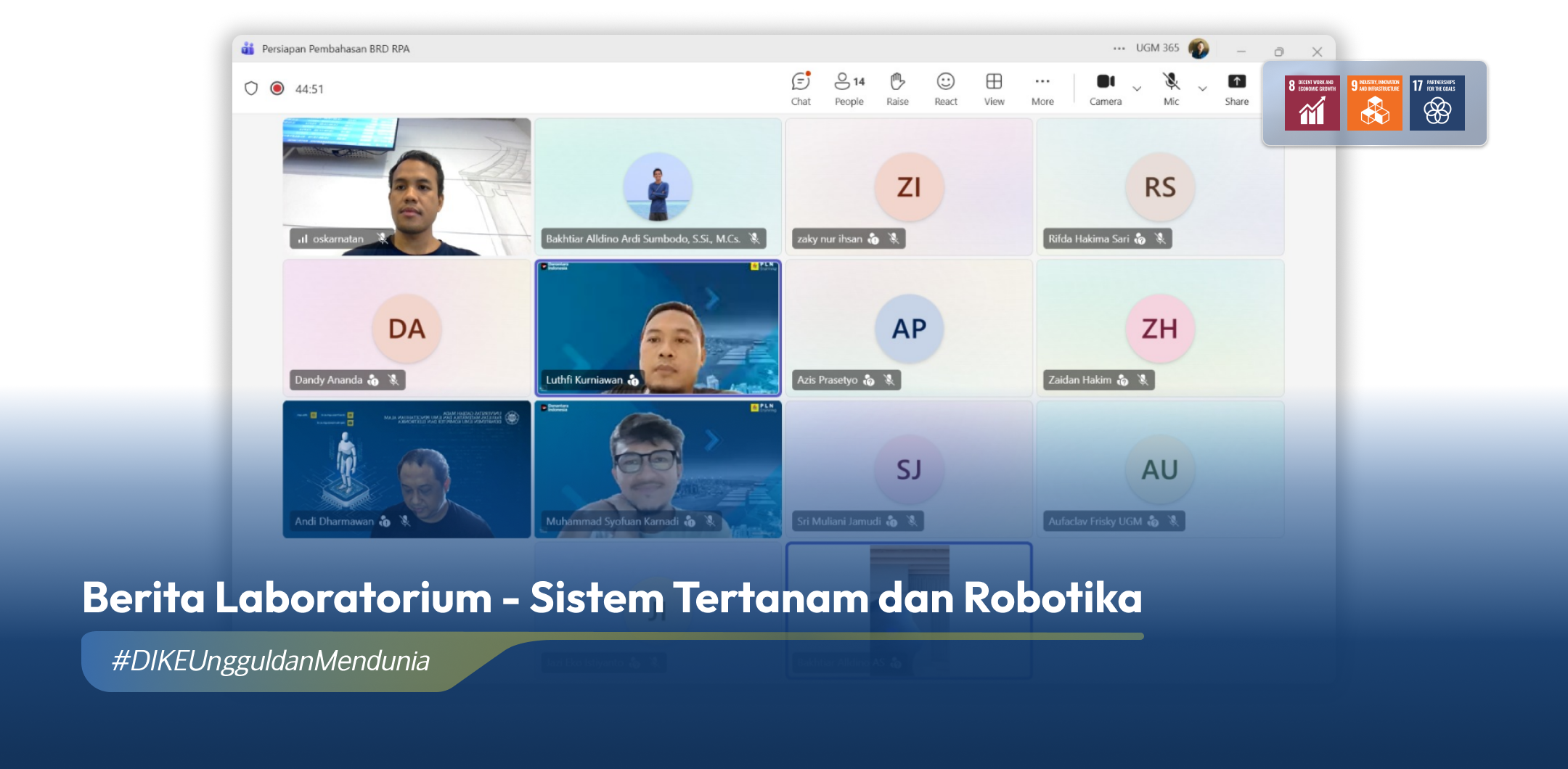Click the ZI avatar of zaky nur ihsan
The image size is (1568, 769).
pyautogui.click(x=909, y=187)
